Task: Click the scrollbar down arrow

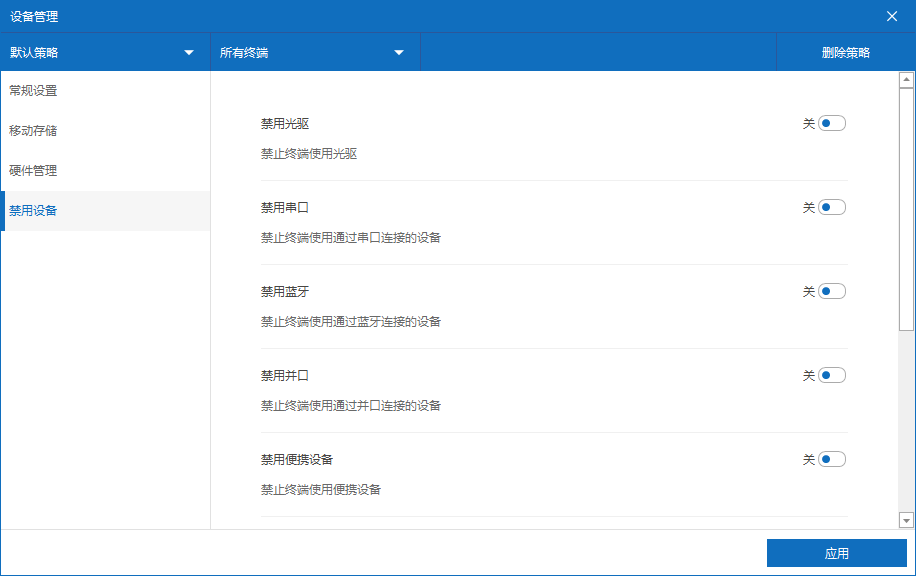Action: pos(906,520)
